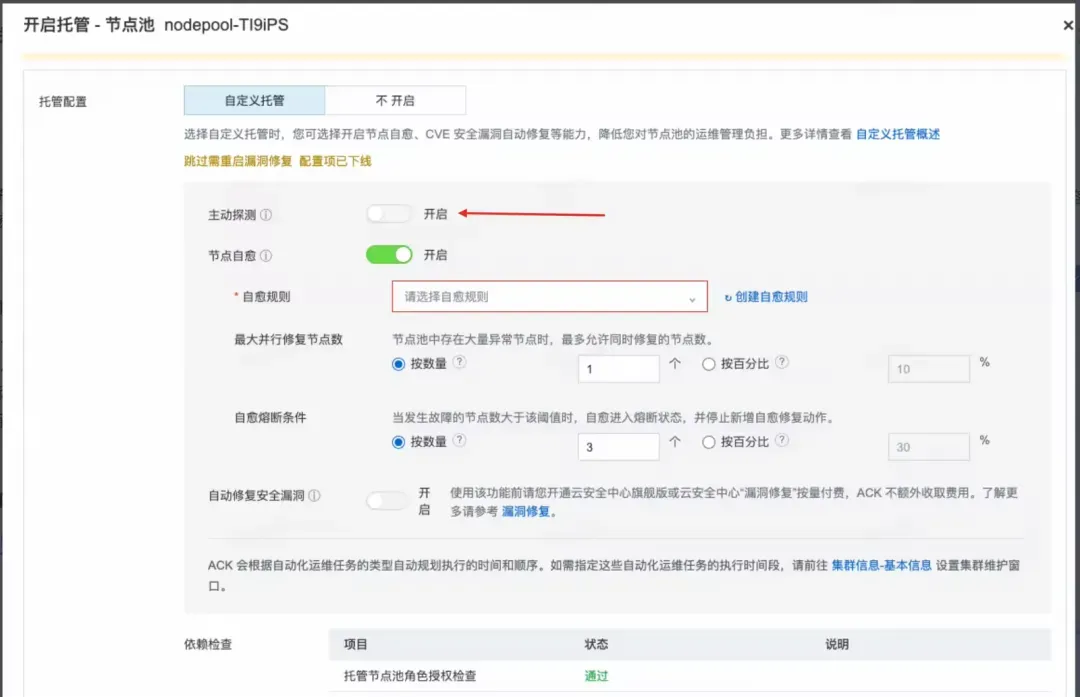Viewport: 1080px width, 697px height.
Task: Turn off the 节点自愈 switch
Action: point(389,255)
